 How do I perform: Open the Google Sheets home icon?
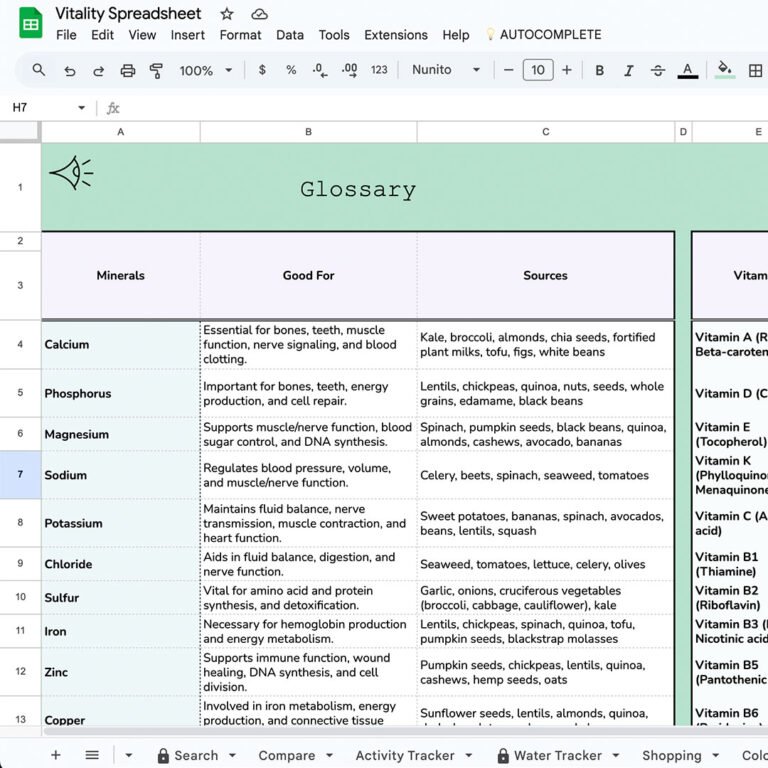[30, 23]
